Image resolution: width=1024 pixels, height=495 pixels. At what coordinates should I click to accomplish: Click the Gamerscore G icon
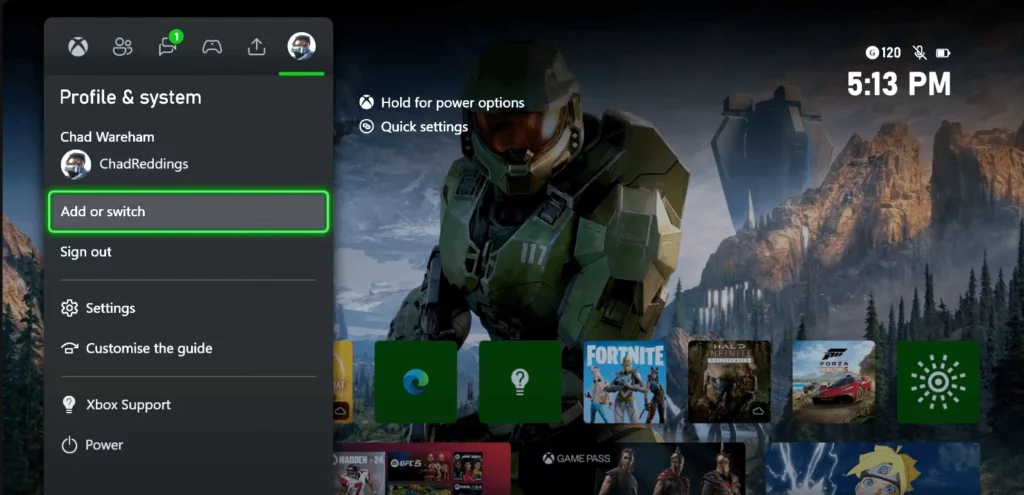click(872, 53)
